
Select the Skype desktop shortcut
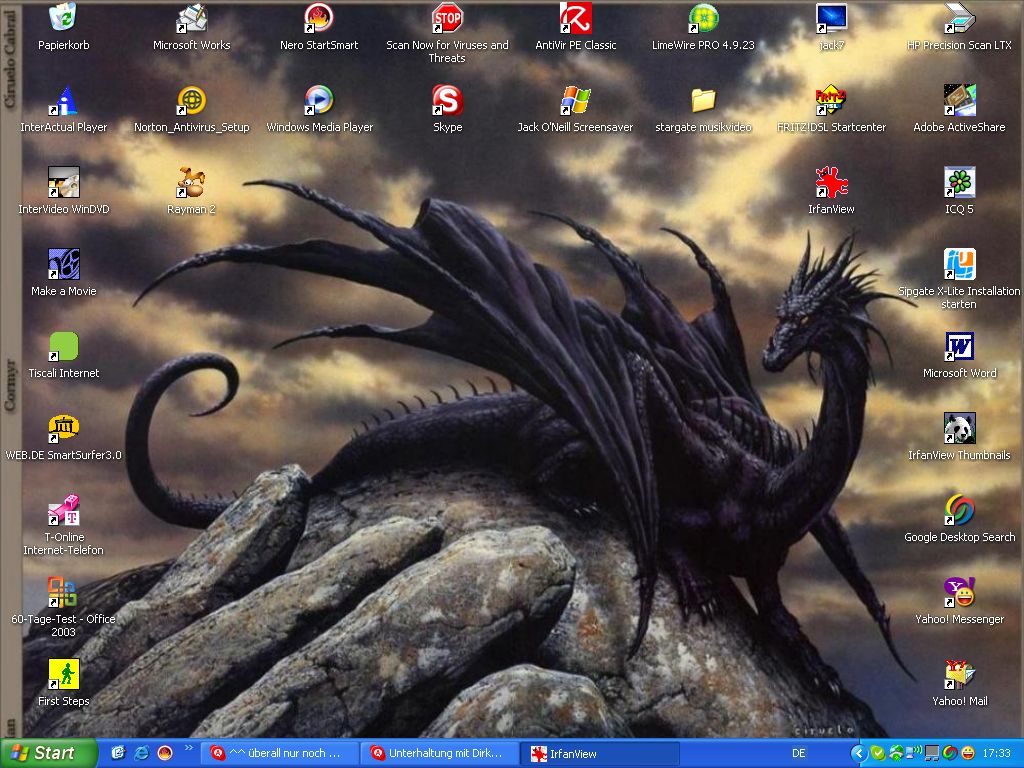tap(447, 101)
